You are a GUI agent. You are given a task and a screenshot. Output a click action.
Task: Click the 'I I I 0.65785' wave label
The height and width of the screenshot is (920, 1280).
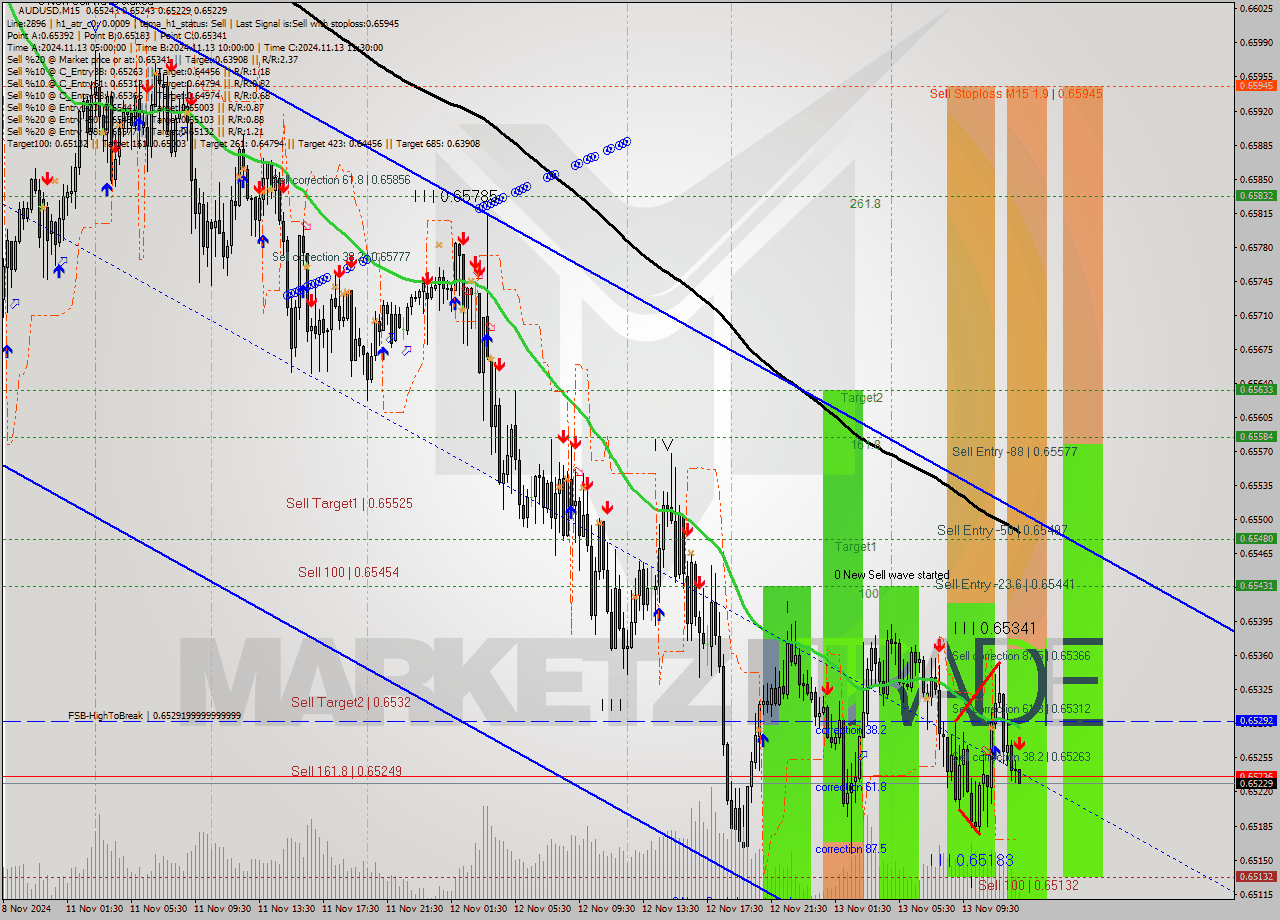(x=455, y=196)
